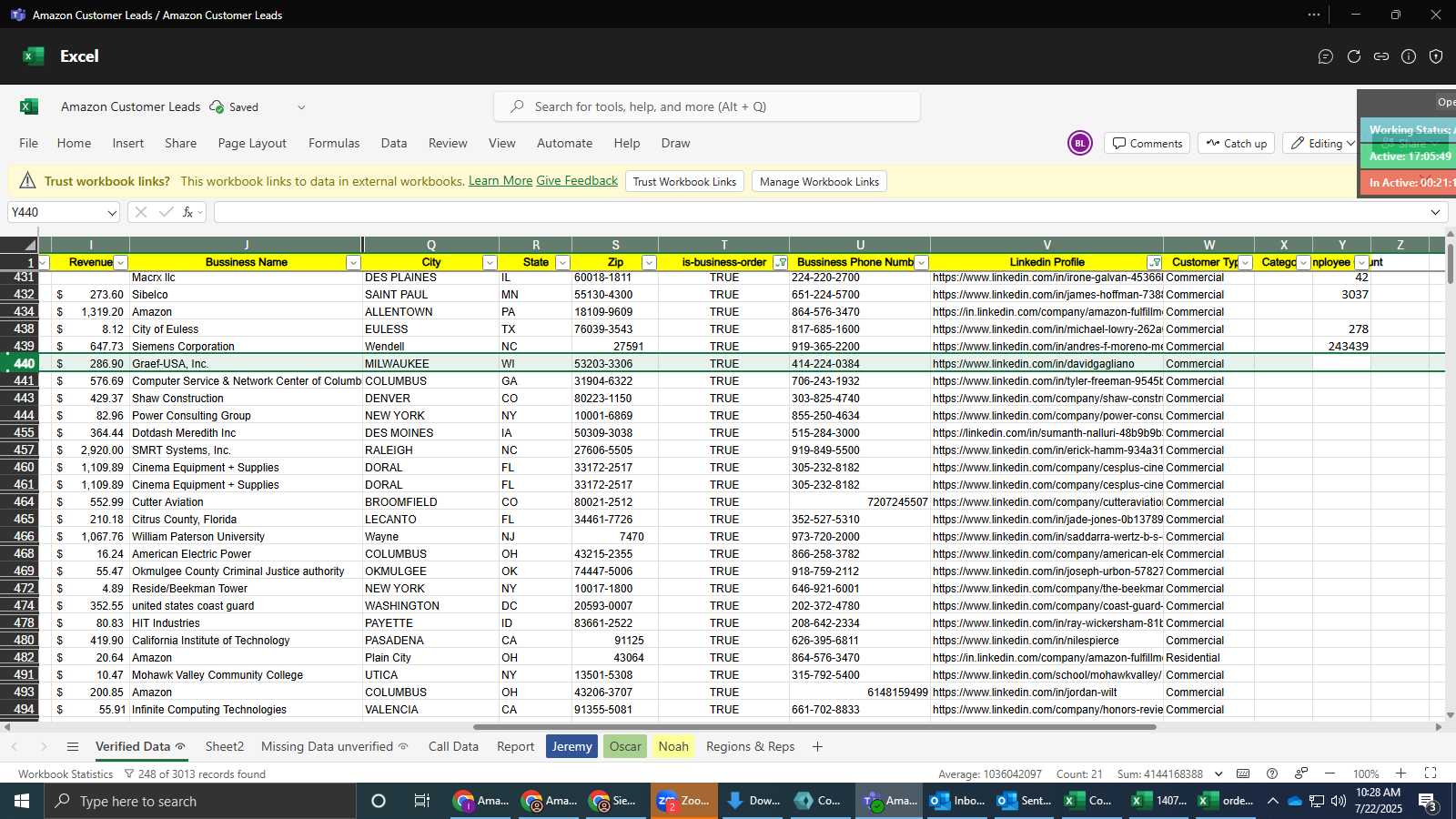Click the help question mark in status bar

click(x=1272, y=773)
